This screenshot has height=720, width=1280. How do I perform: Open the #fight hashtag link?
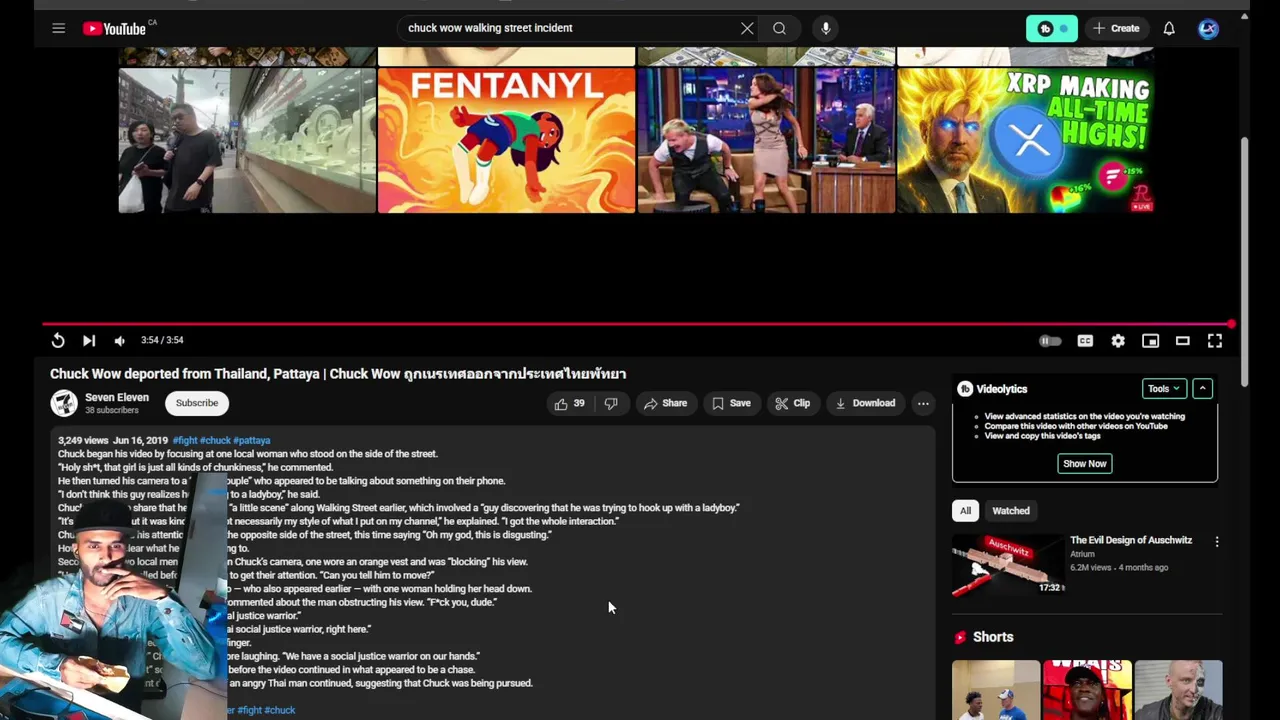pyautogui.click(x=185, y=440)
